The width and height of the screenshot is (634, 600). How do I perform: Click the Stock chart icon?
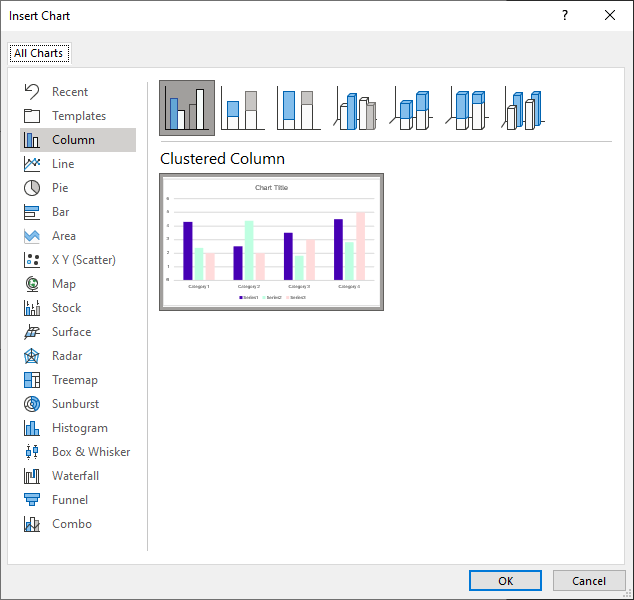pos(32,308)
